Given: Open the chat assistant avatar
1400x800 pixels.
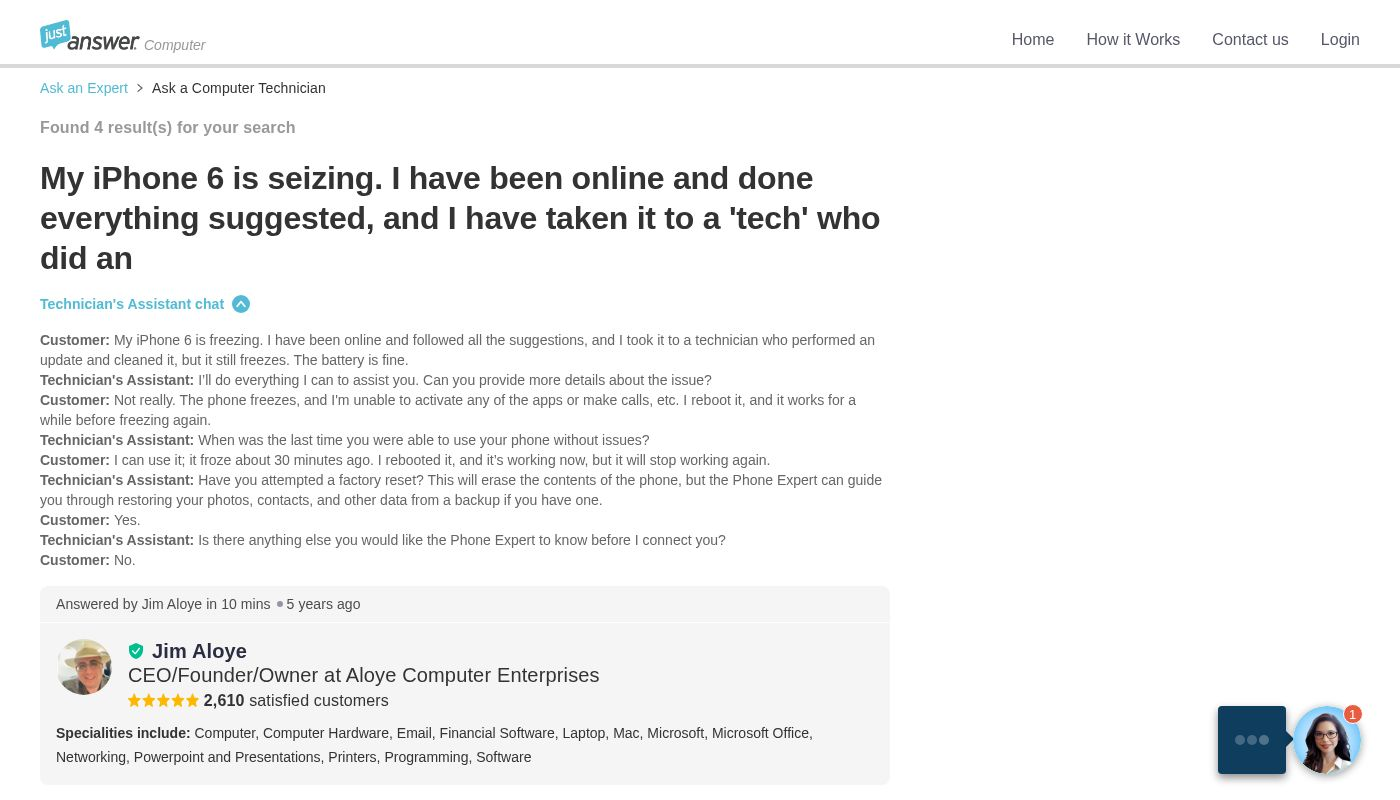Looking at the screenshot, I should coord(1326,741).
